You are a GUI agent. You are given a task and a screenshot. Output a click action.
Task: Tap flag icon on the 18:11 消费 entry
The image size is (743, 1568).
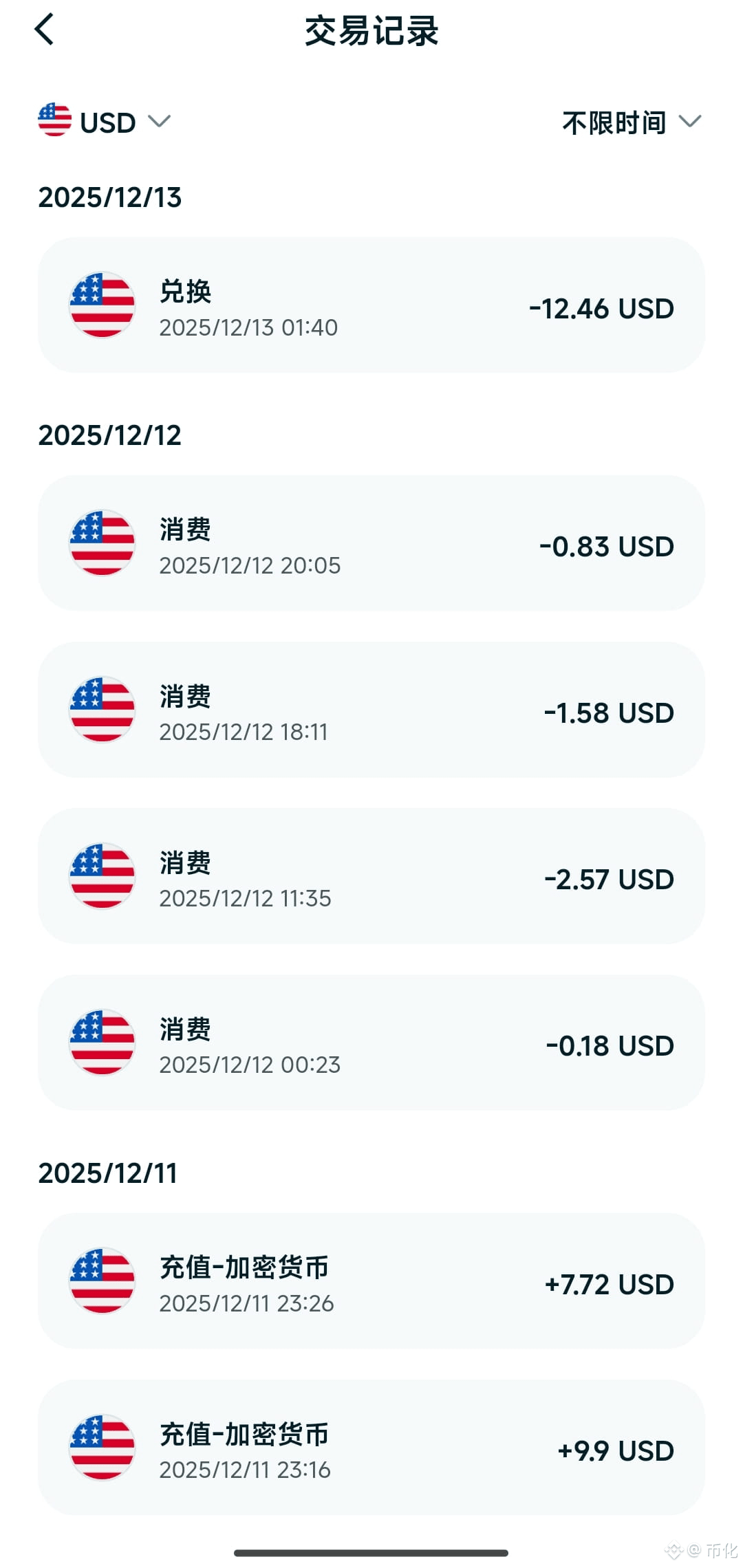102,709
